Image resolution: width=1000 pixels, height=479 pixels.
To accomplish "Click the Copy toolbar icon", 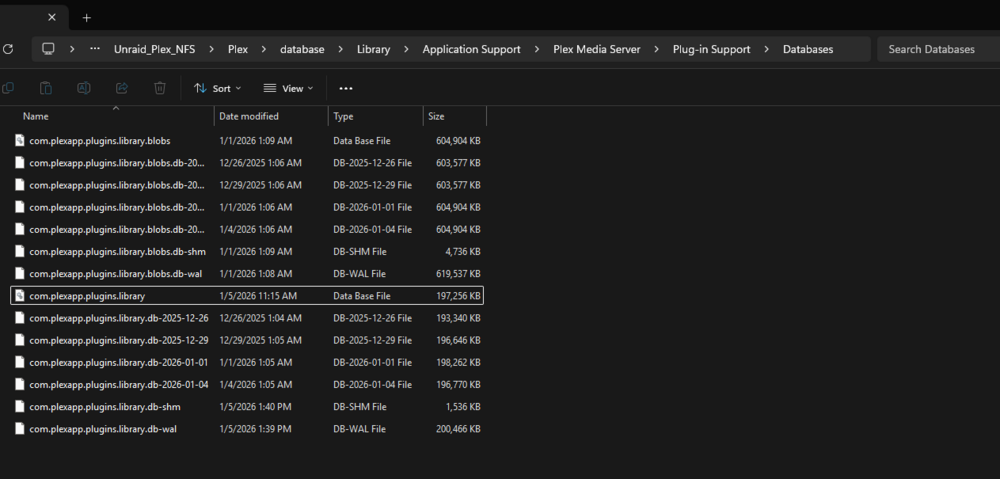I will [x=8, y=88].
